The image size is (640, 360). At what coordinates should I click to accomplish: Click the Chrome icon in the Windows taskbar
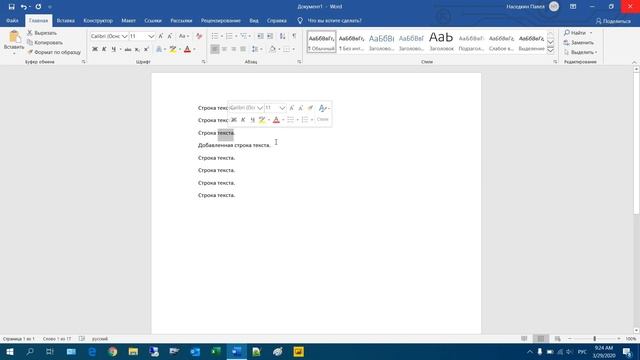tap(113, 351)
